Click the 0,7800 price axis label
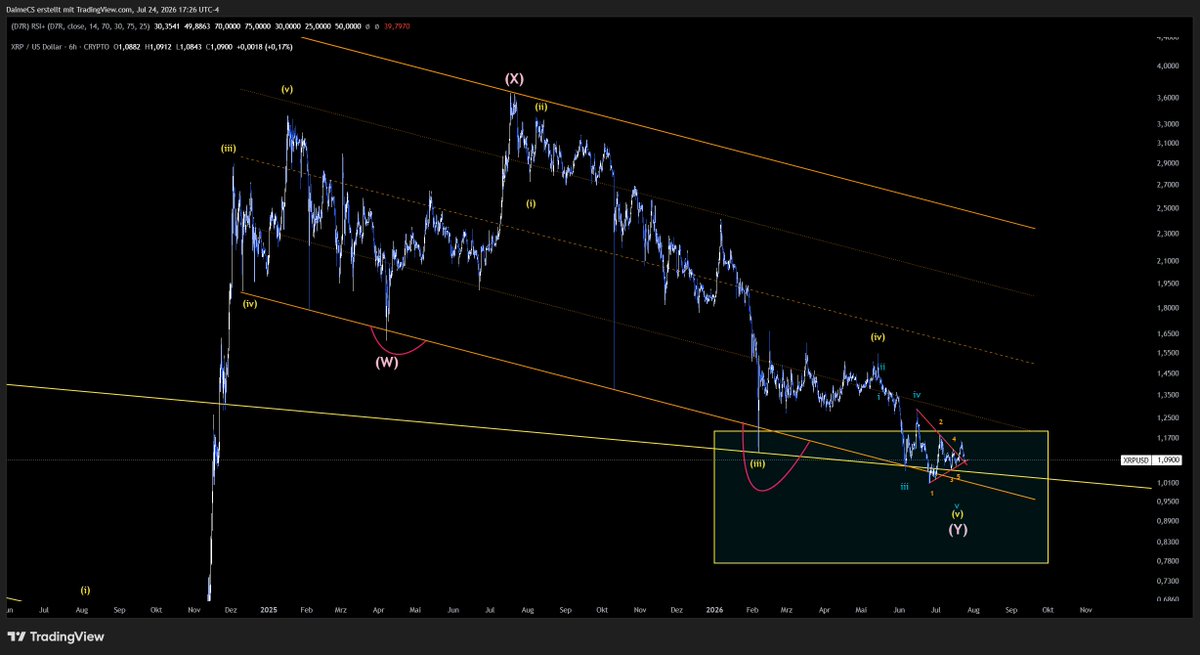Screen dimensions: 1200x655 click(1166, 561)
